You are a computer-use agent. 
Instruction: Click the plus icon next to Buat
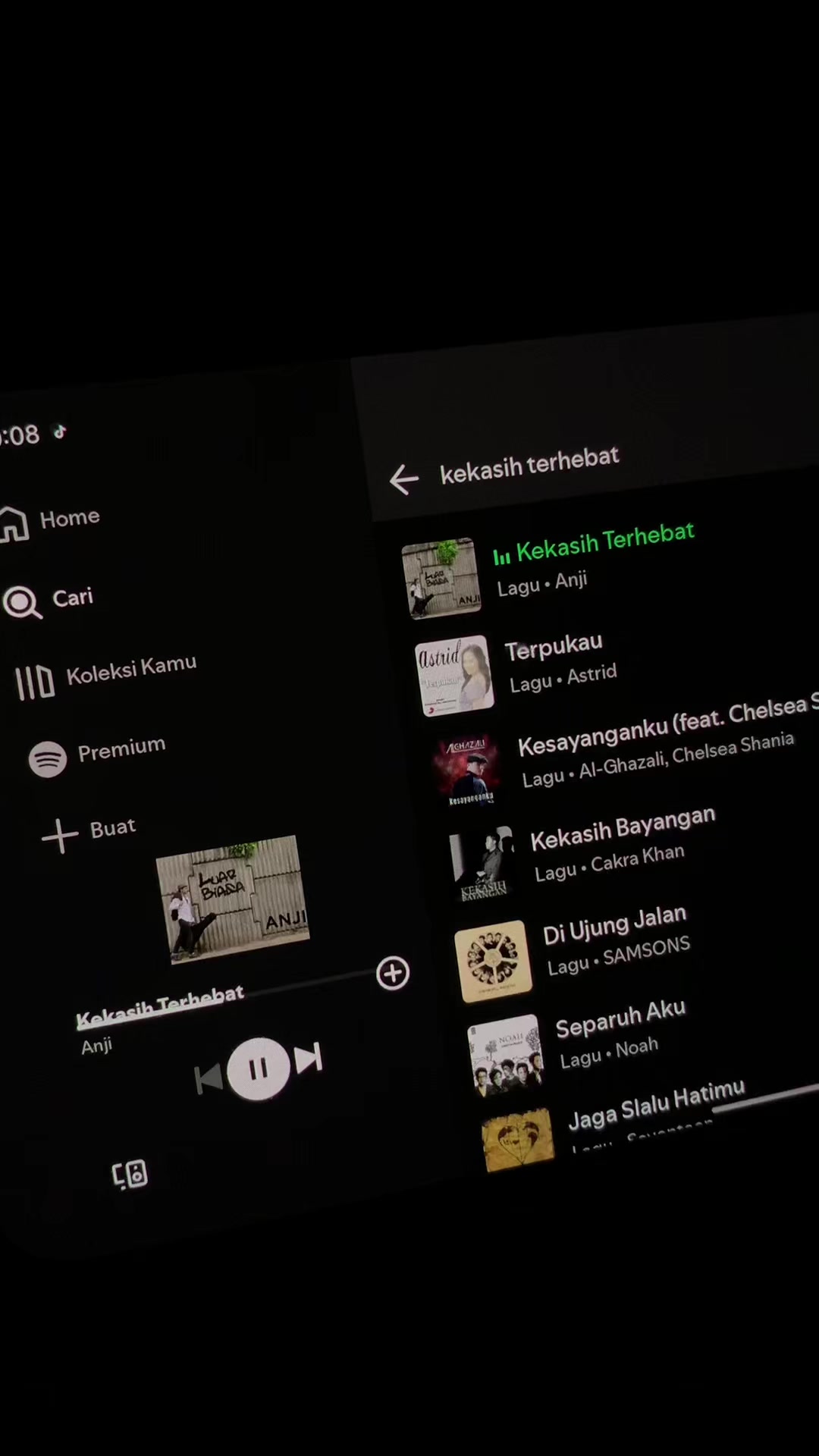[x=60, y=836]
